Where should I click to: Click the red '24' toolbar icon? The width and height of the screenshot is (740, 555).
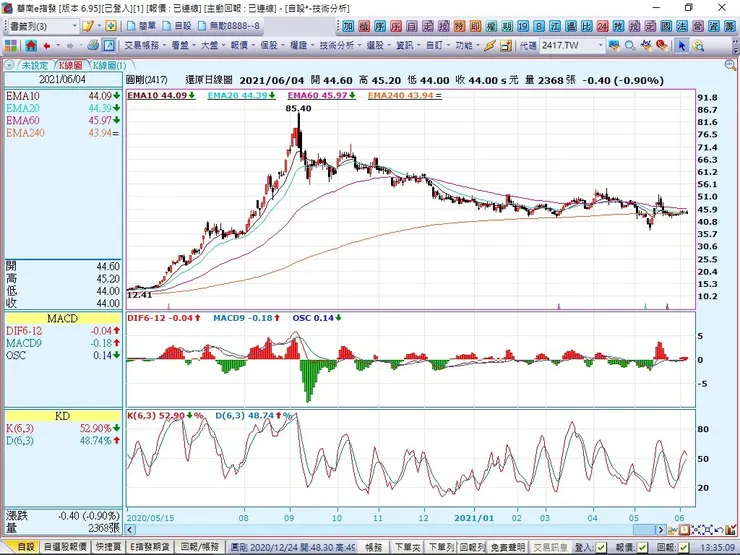(x=602, y=26)
